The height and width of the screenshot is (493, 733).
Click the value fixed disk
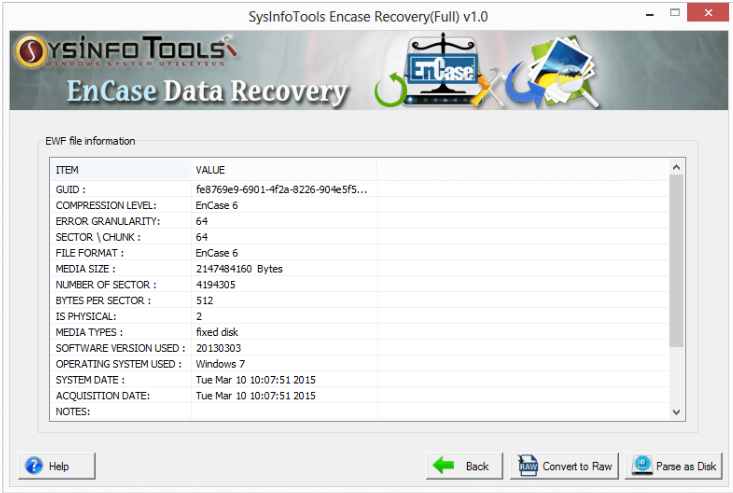click(x=217, y=332)
